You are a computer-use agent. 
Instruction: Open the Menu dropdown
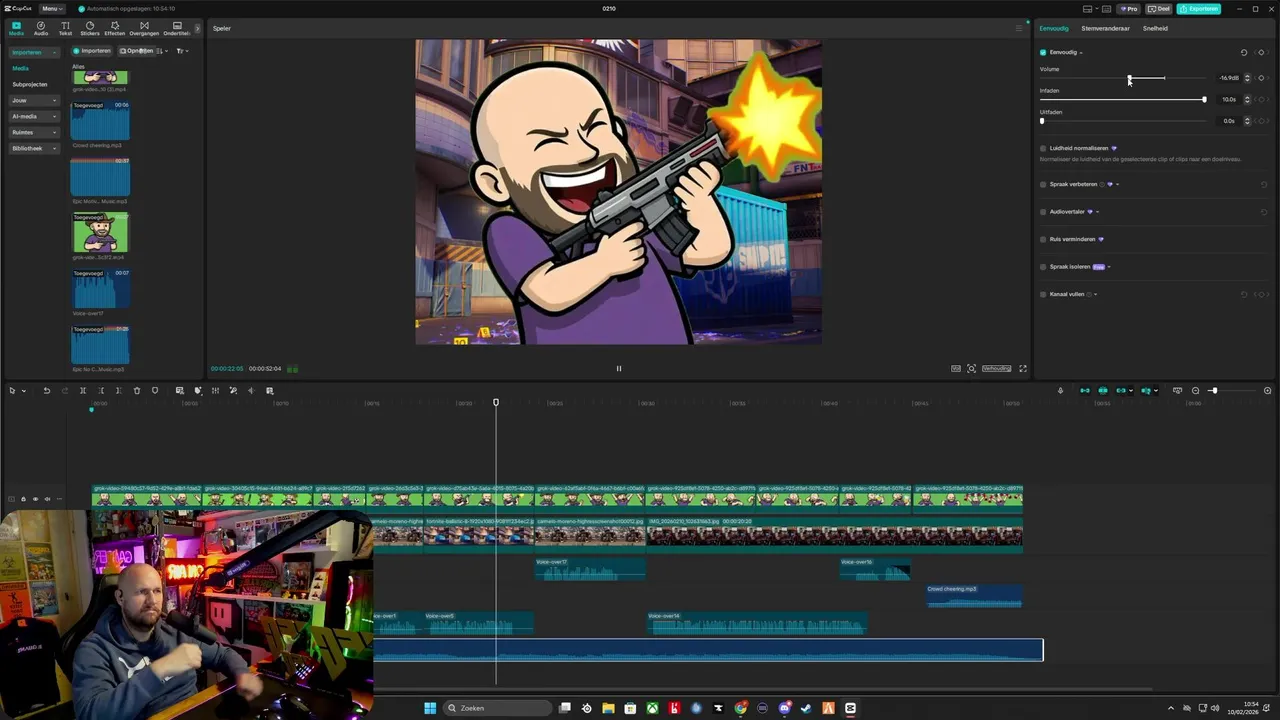coord(52,8)
